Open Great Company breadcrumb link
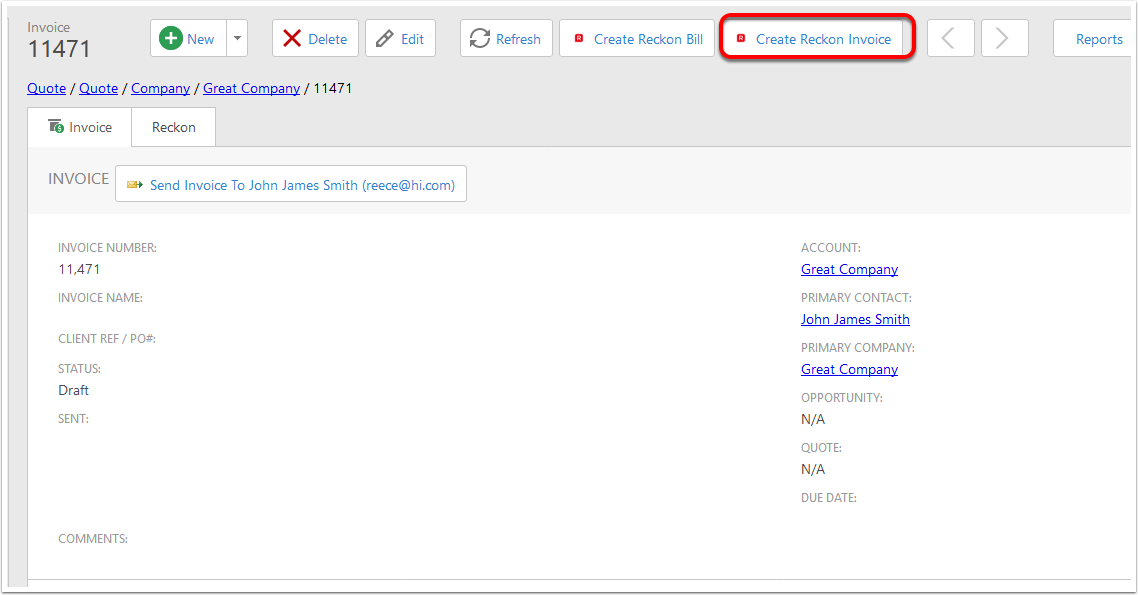1138x595 pixels. click(x=251, y=88)
